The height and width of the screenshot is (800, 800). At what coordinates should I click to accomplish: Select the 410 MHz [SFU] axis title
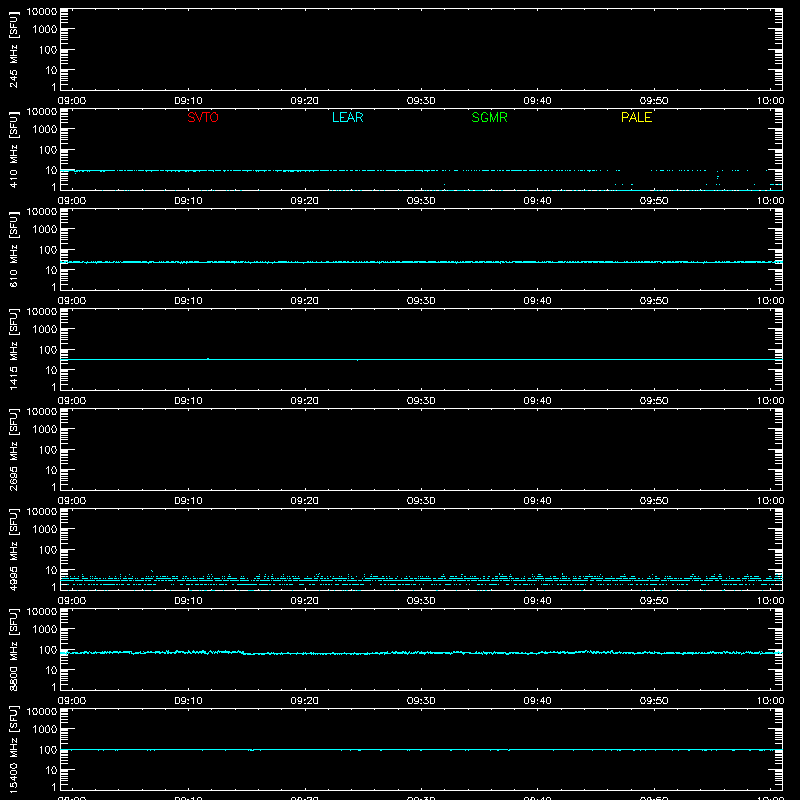point(14,150)
